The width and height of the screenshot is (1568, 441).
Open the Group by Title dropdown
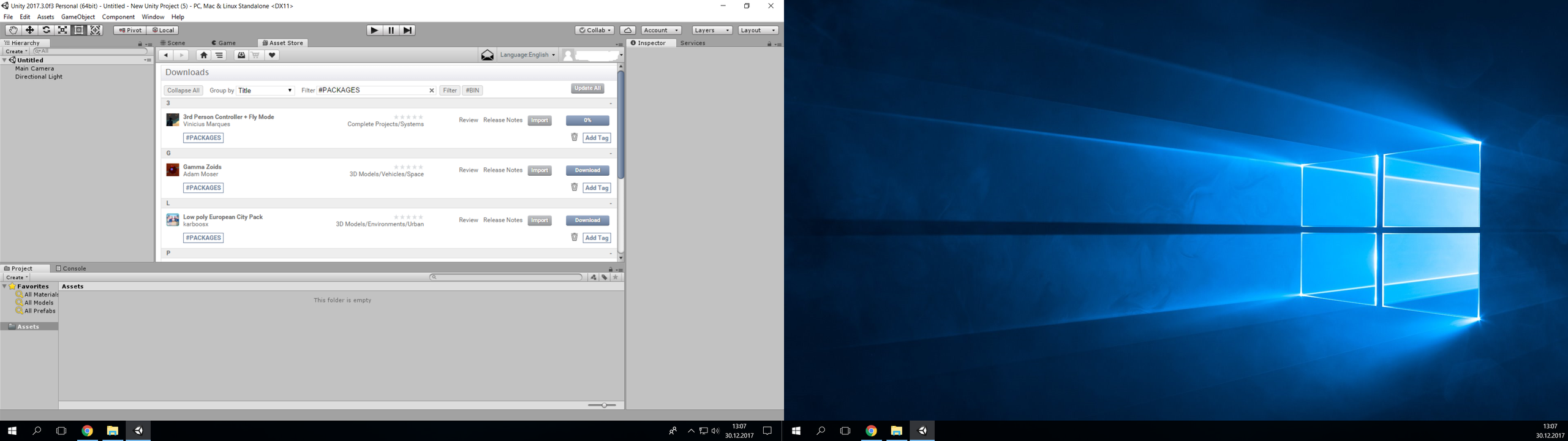pyautogui.click(x=265, y=91)
